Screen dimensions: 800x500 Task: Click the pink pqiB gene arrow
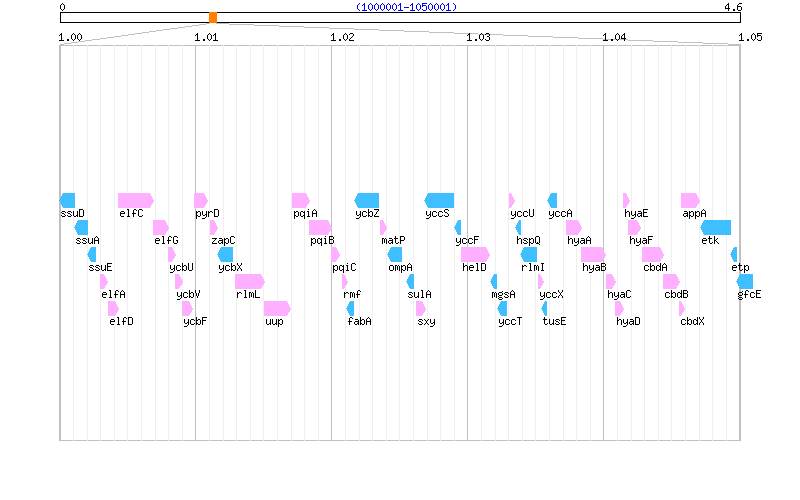tap(320, 227)
